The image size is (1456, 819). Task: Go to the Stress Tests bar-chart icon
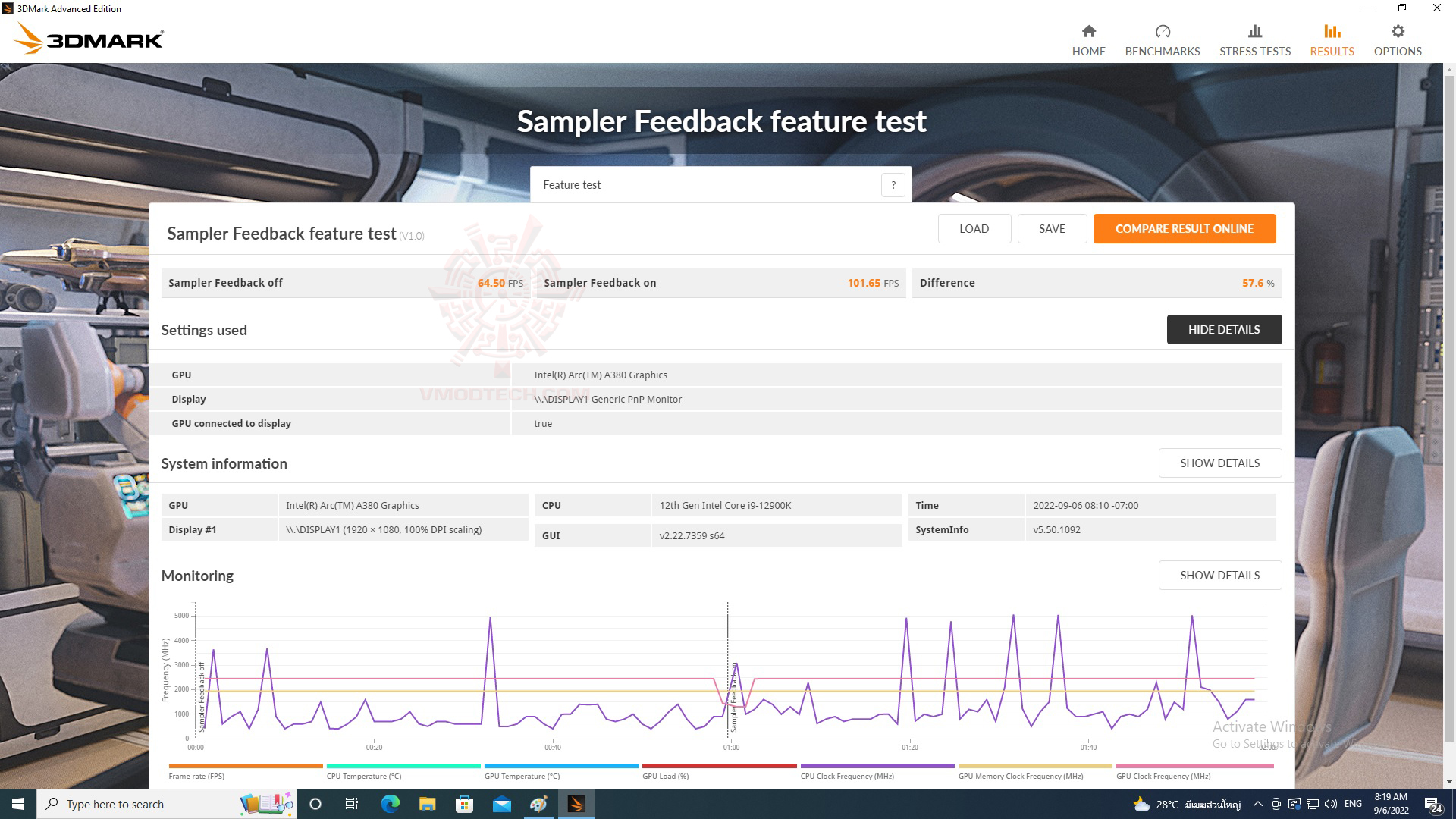(1254, 31)
